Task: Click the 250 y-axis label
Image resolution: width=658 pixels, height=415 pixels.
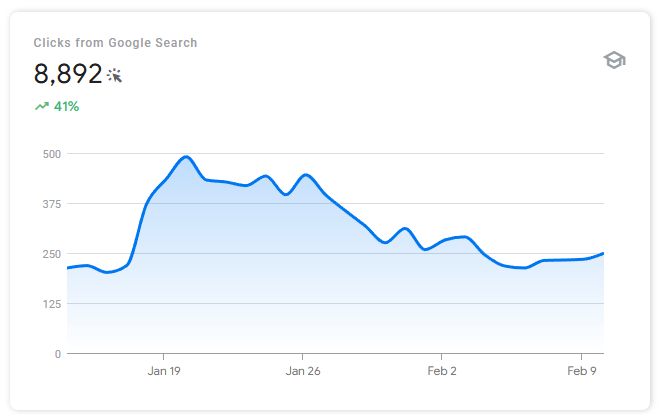Action: point(51,254)
